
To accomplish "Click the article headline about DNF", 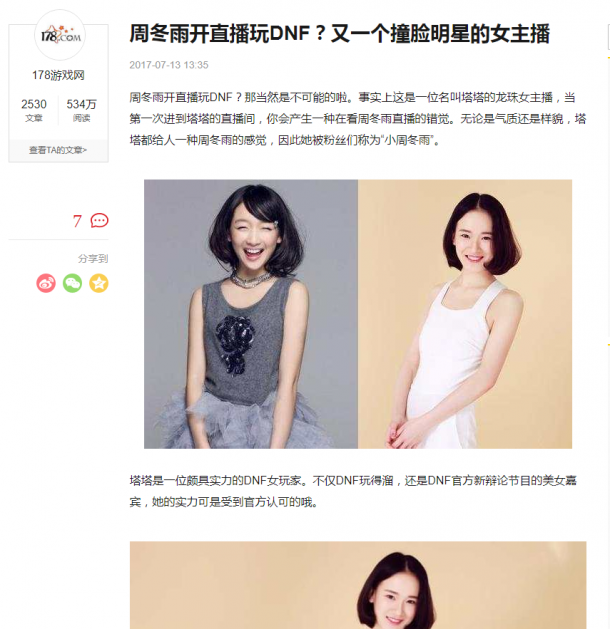I will pyautogui.click(x=339, y=34).
